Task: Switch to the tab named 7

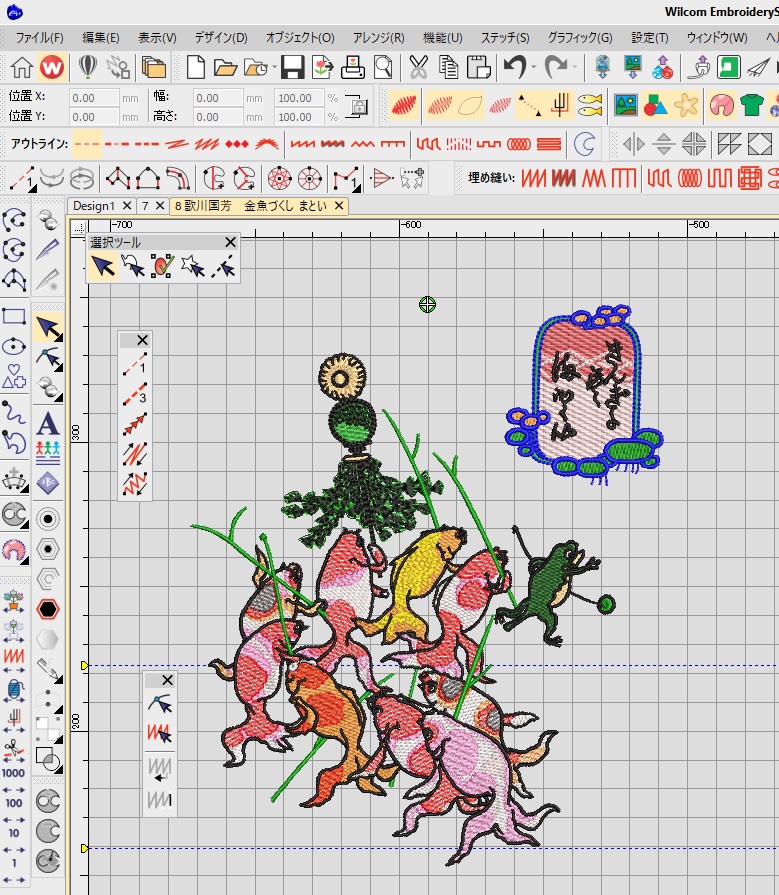Action: click(145, 205)
